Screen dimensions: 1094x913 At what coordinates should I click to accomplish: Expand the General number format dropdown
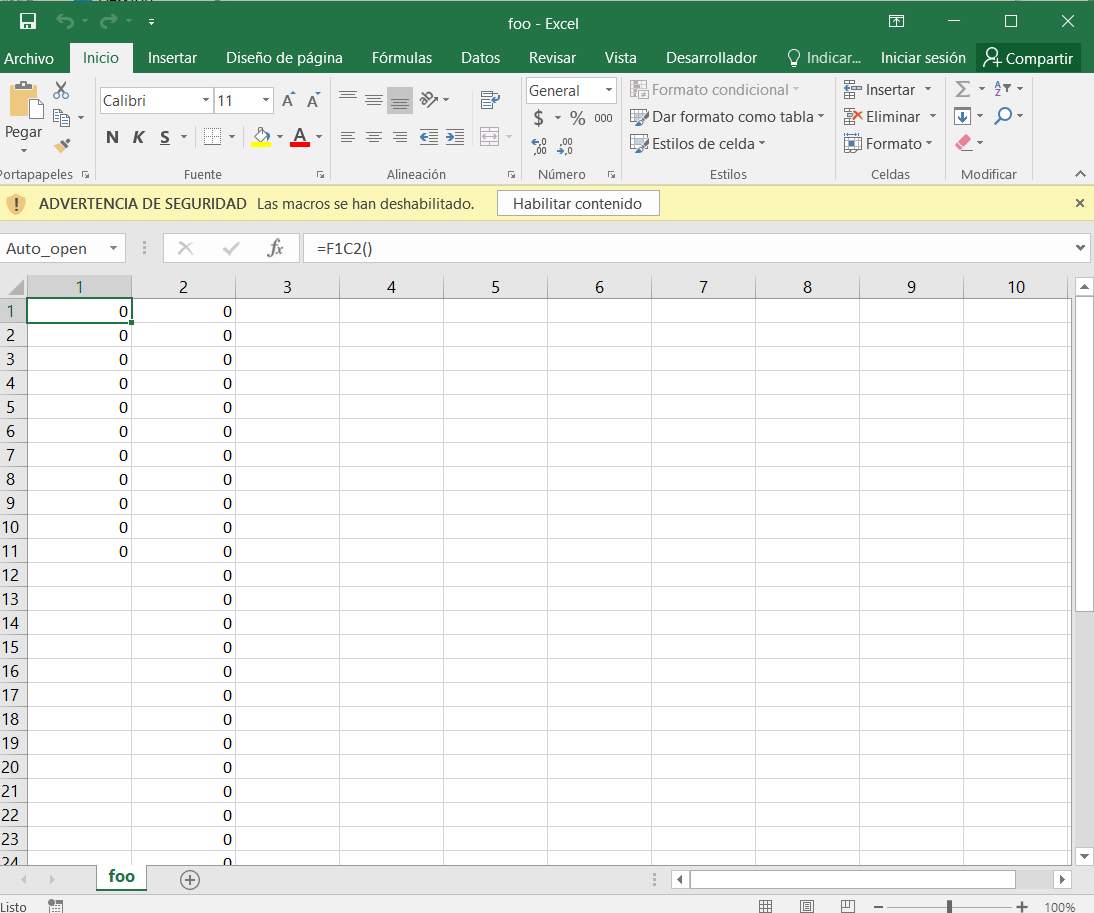pos(608,90)
